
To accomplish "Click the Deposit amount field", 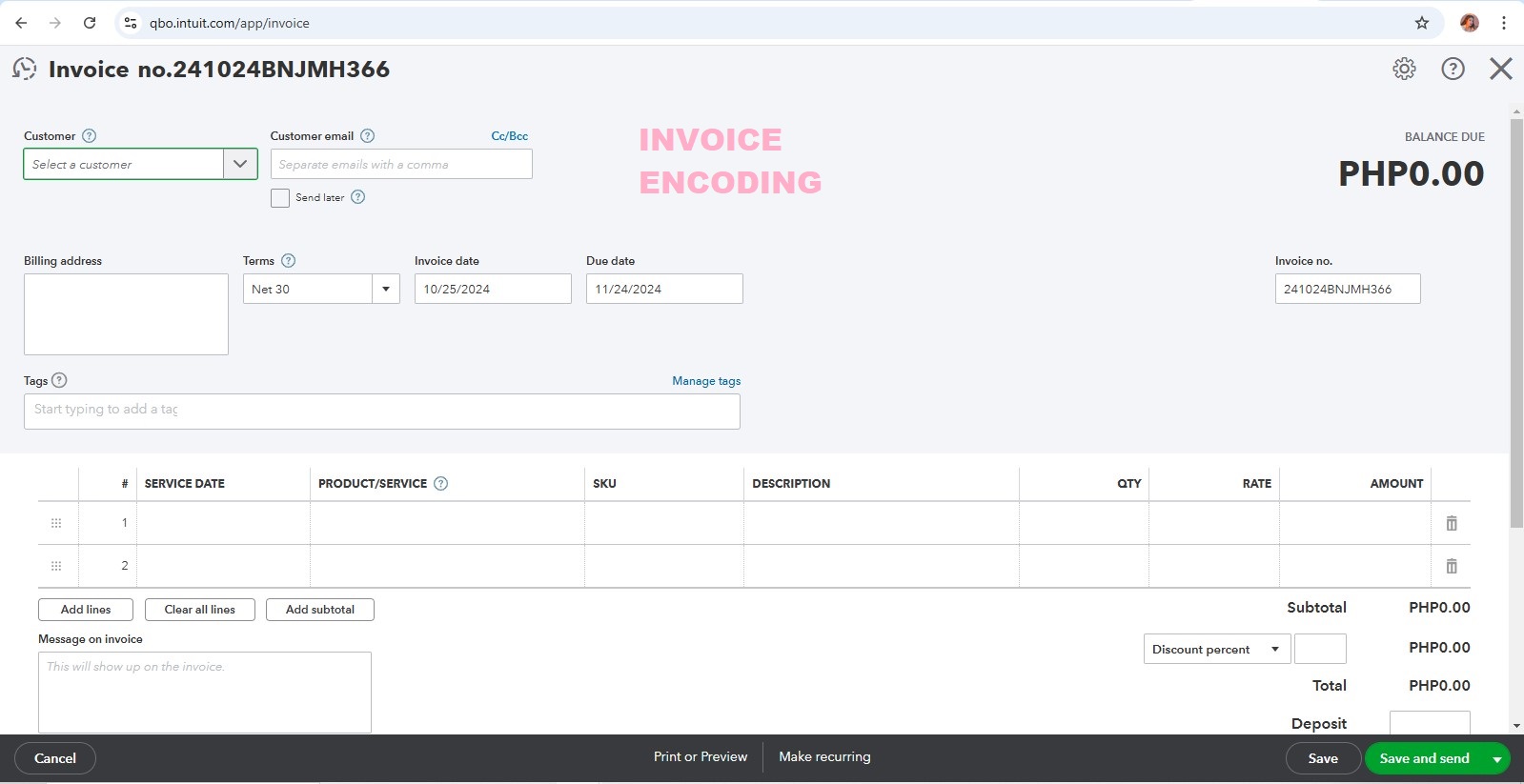I will (1430, 723).
